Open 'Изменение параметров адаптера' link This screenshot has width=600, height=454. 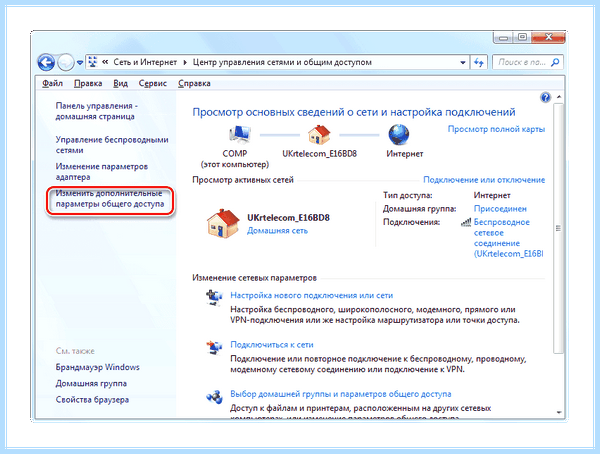click(102, 171)
